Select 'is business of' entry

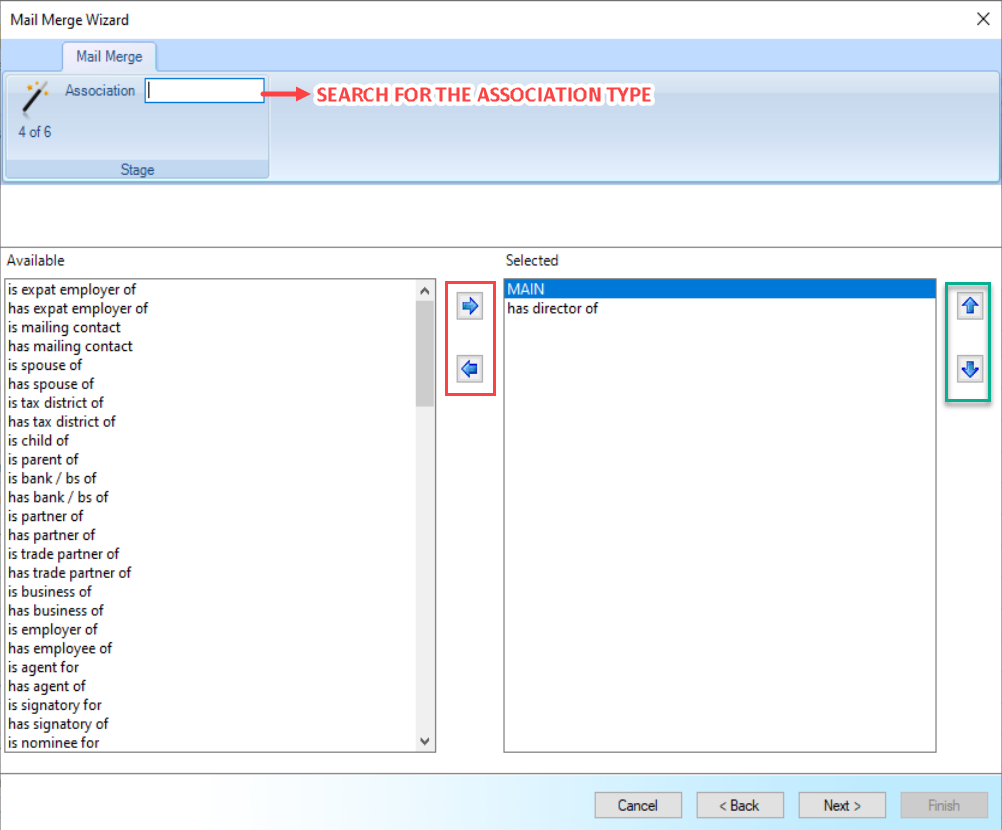click(x=211, y=592)
